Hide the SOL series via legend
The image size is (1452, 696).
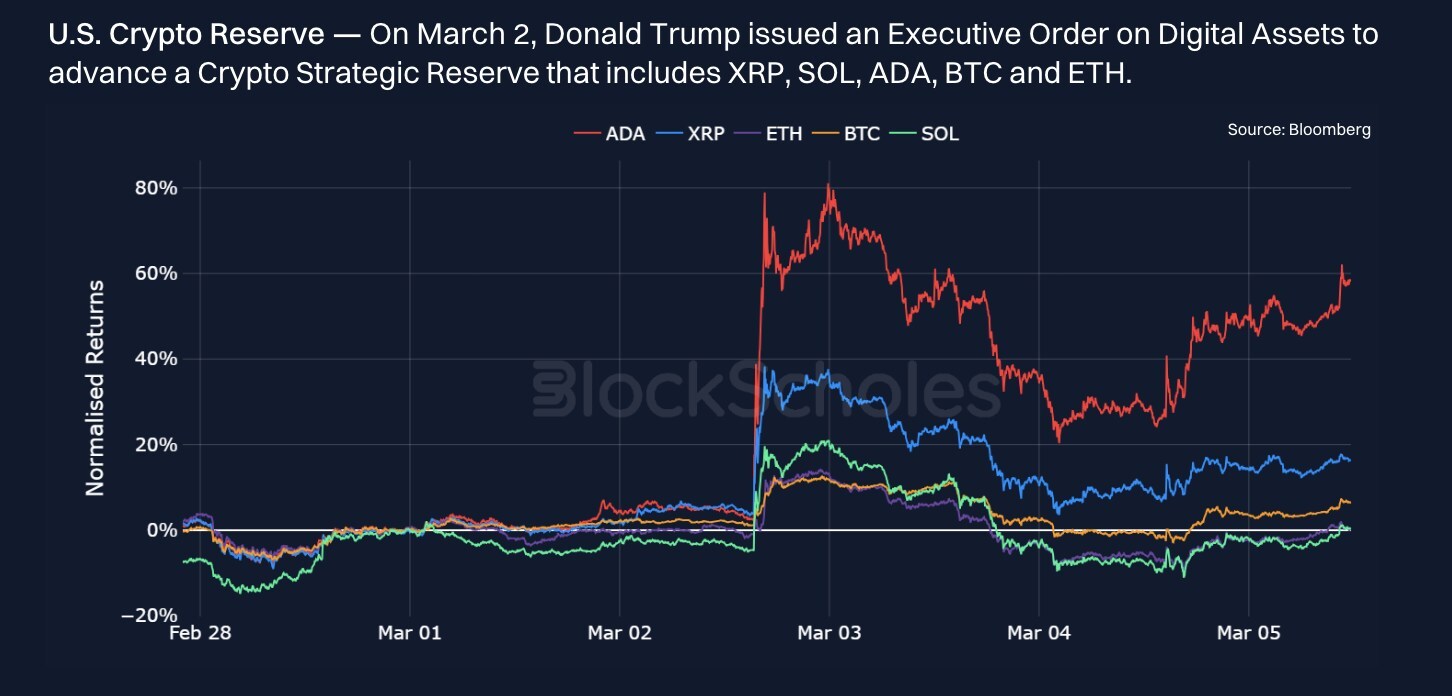coord(940,134)
